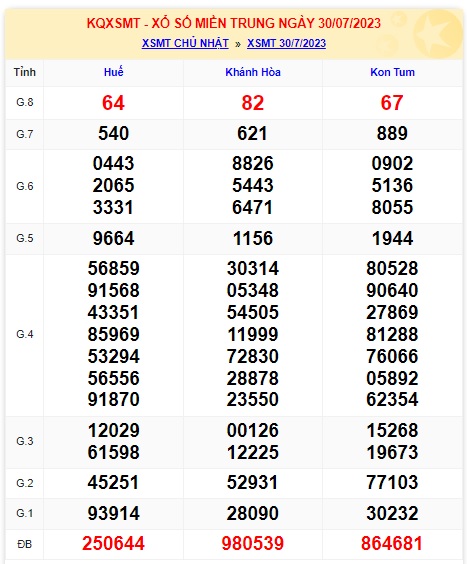Click Huế G.8 prize number 64
Screen dimensions: 467x564
[113, 103]
